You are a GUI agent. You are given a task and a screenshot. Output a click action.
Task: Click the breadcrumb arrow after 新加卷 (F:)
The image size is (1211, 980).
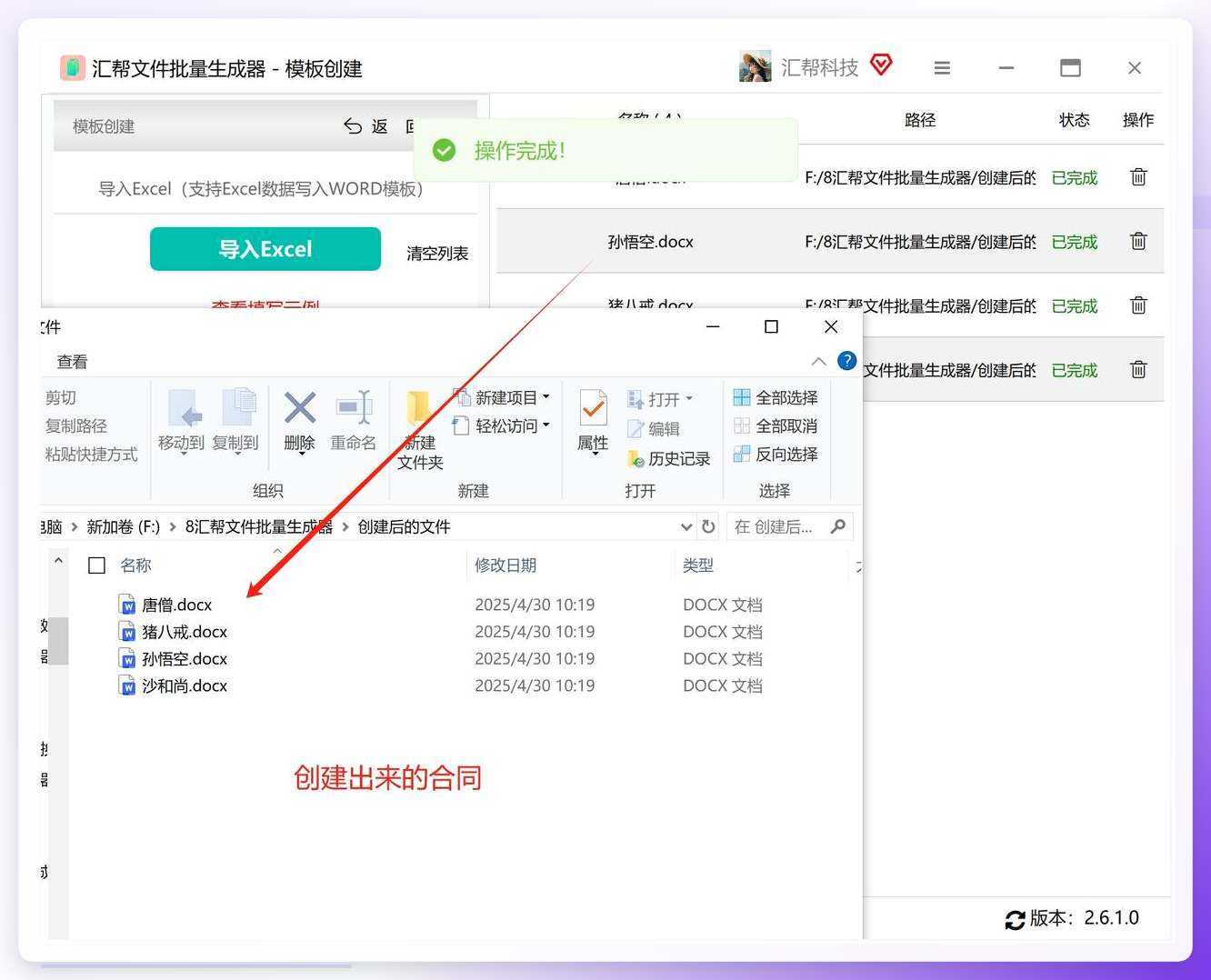(172, 527)
